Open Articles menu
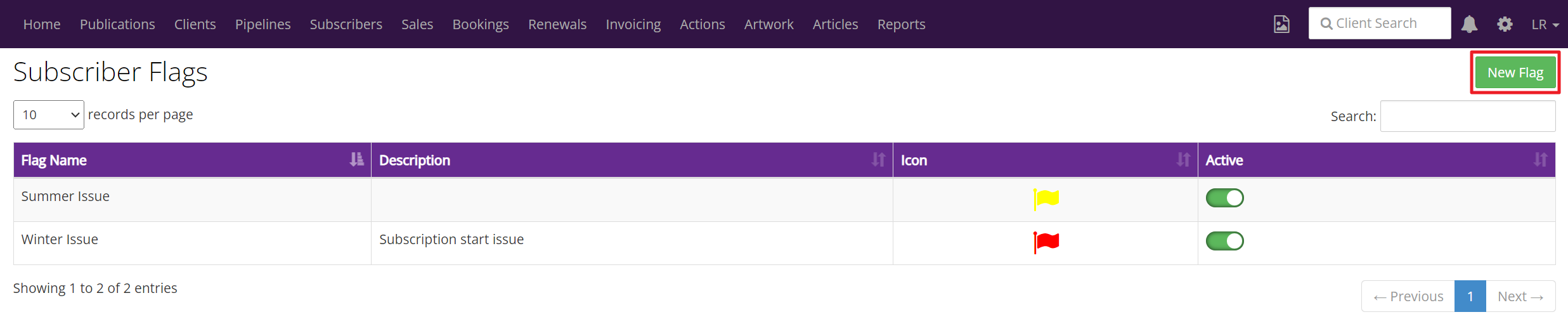The image size is (1568, 331). tap(836, 24)
